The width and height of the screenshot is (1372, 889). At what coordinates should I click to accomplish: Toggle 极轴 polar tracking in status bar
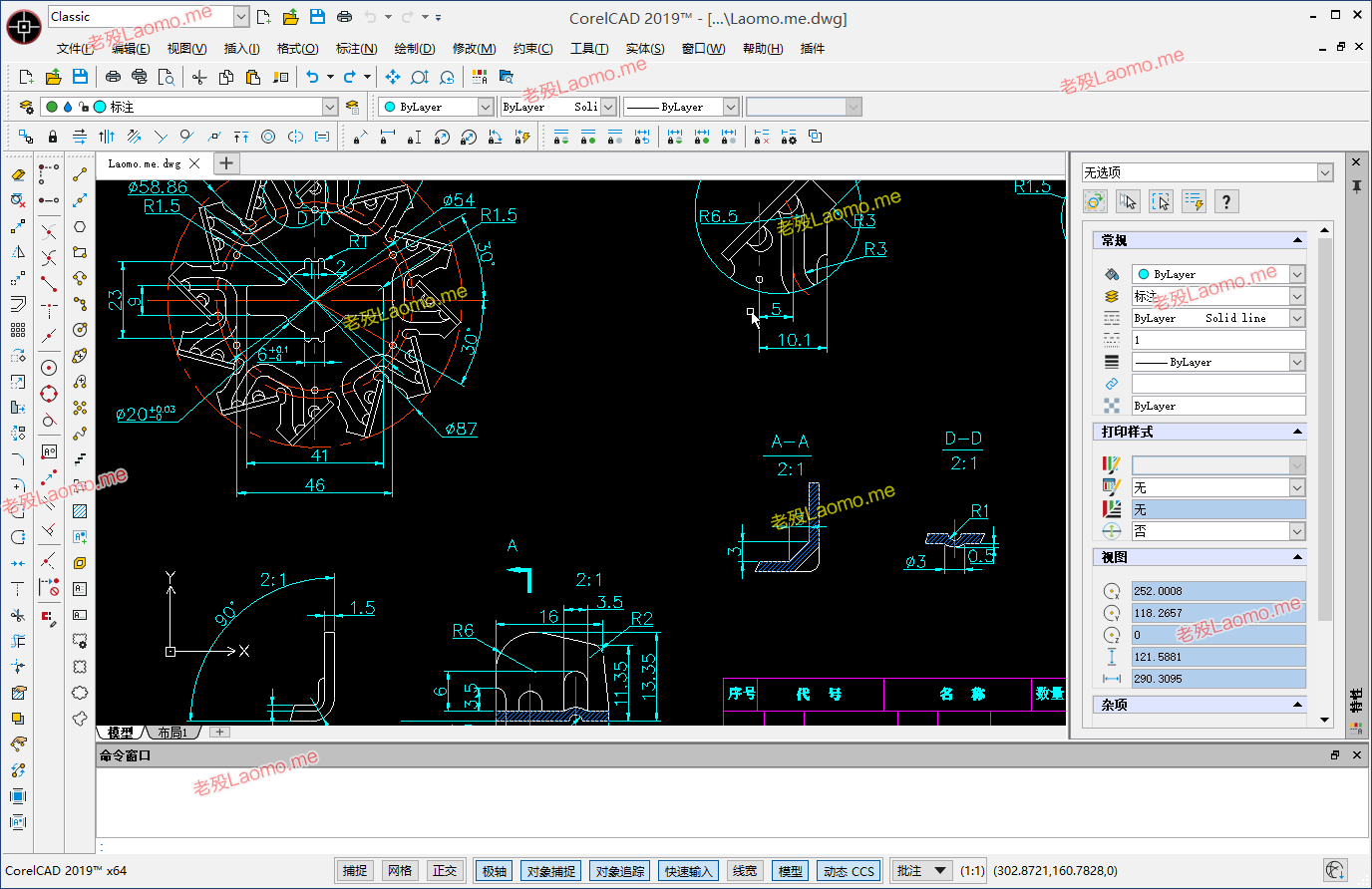pyautogui.click(x=495, y=871)
